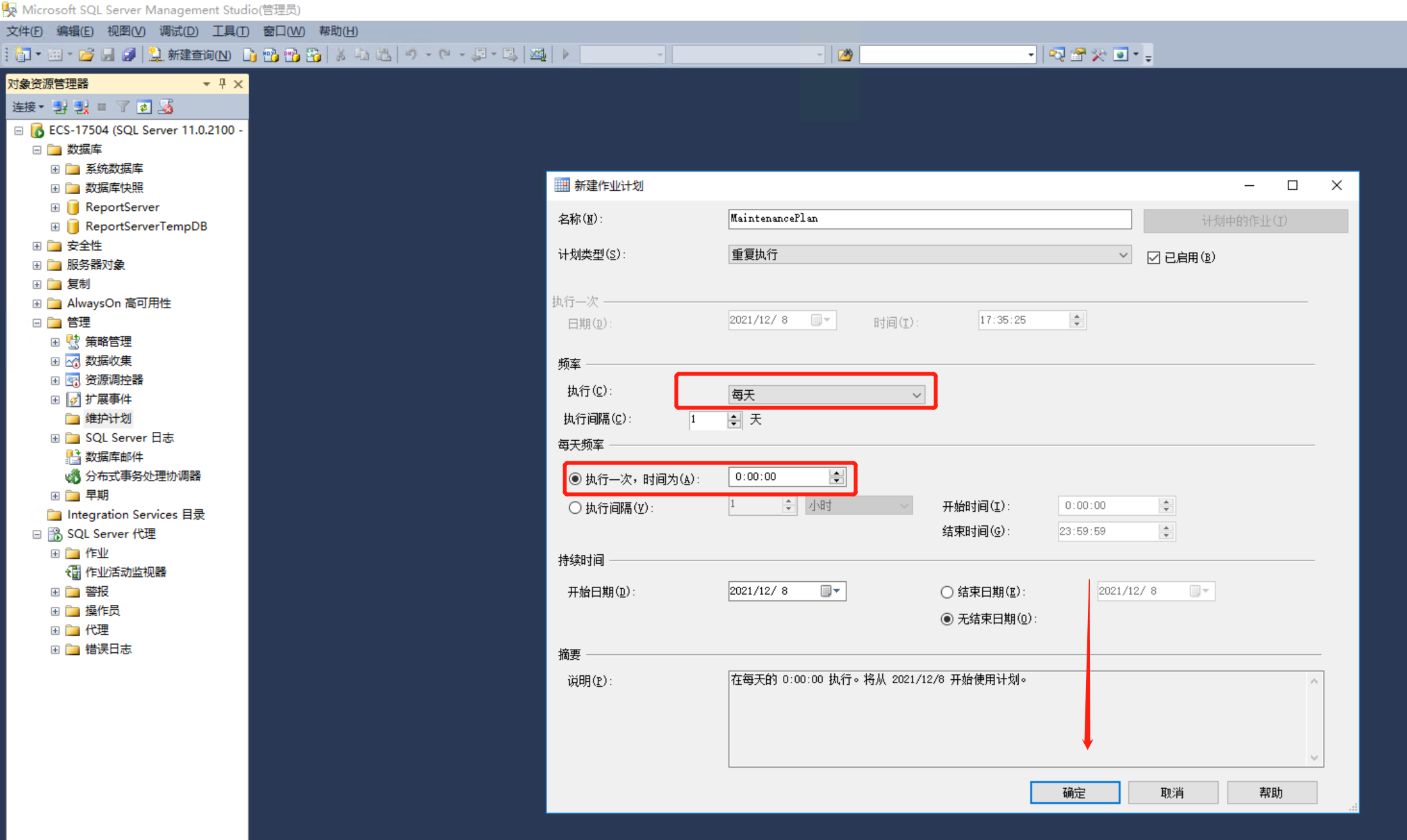Click the Cut scissors icon
Screen dimensions: 1407x840
[341, 54]
